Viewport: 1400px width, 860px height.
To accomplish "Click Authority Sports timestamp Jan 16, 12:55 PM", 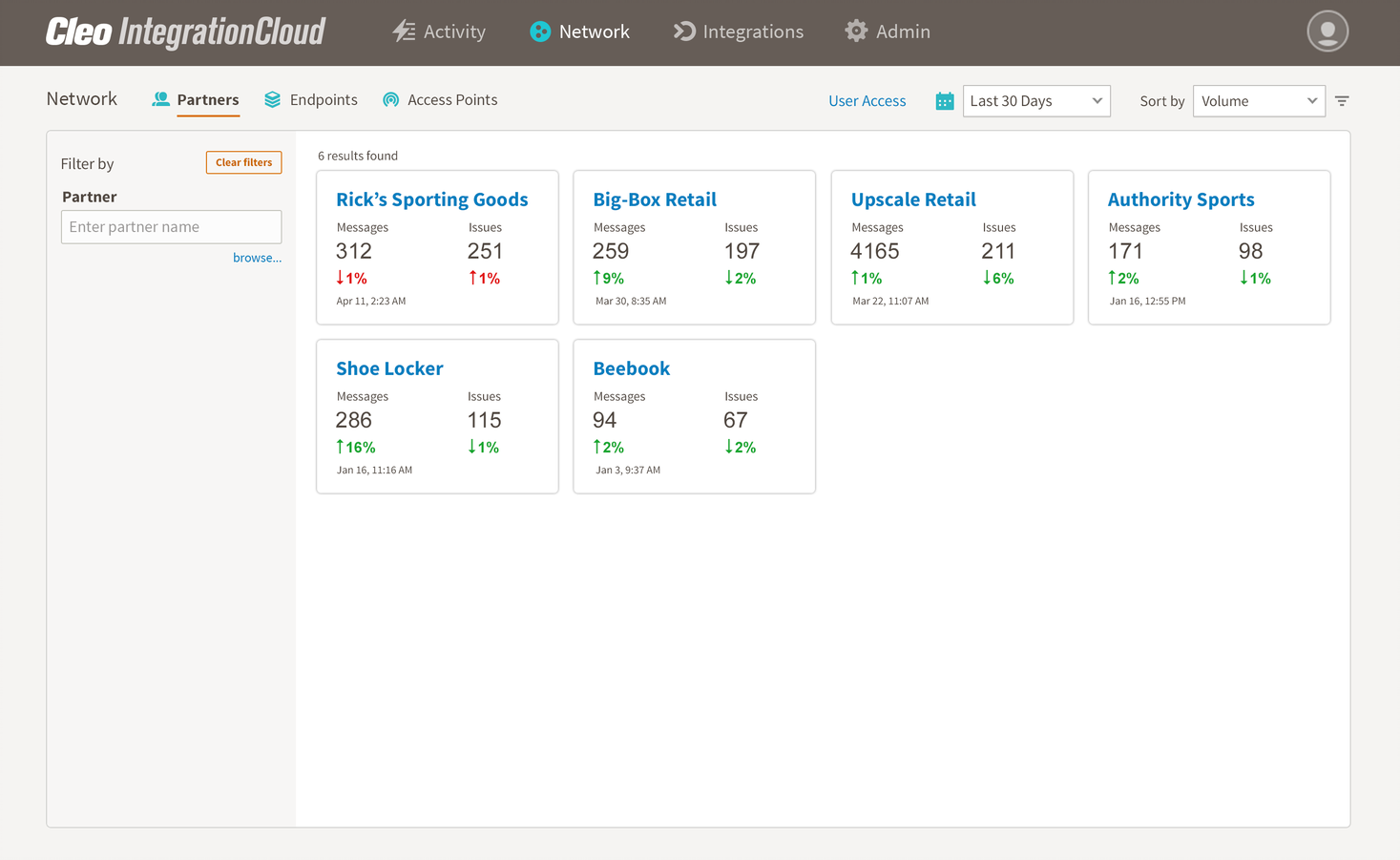I will point(1147,301).
